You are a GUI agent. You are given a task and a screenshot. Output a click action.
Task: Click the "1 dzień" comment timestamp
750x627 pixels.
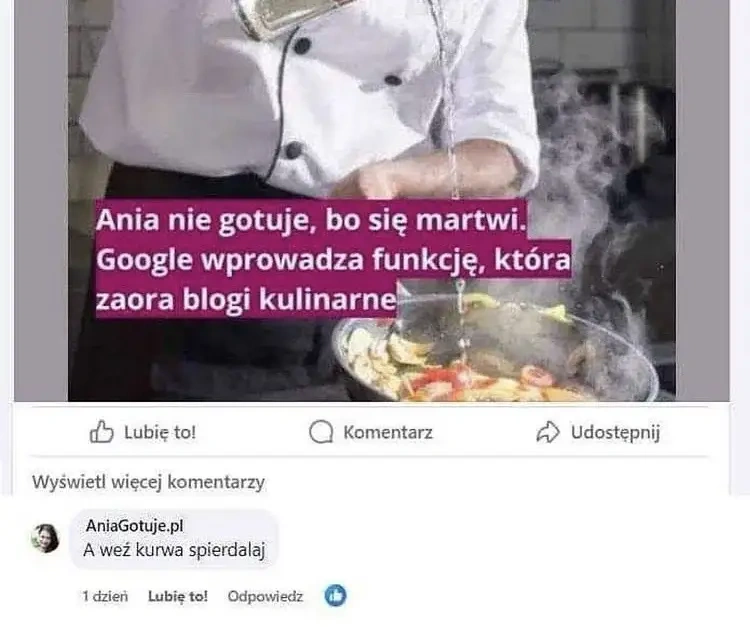pos(105,596)
